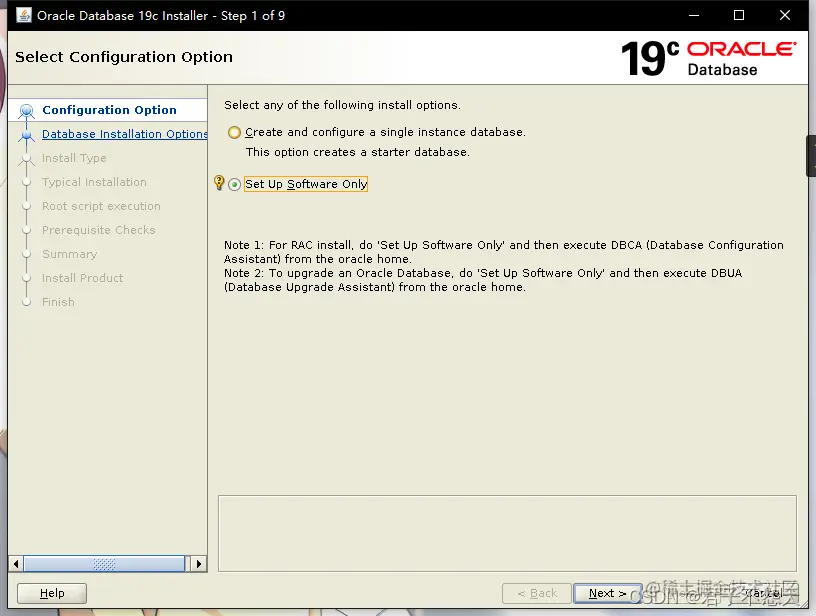This screenshot has width=816, height=616.
Task: Click the Java icon in the installer title bar
Action: point(24,15)
